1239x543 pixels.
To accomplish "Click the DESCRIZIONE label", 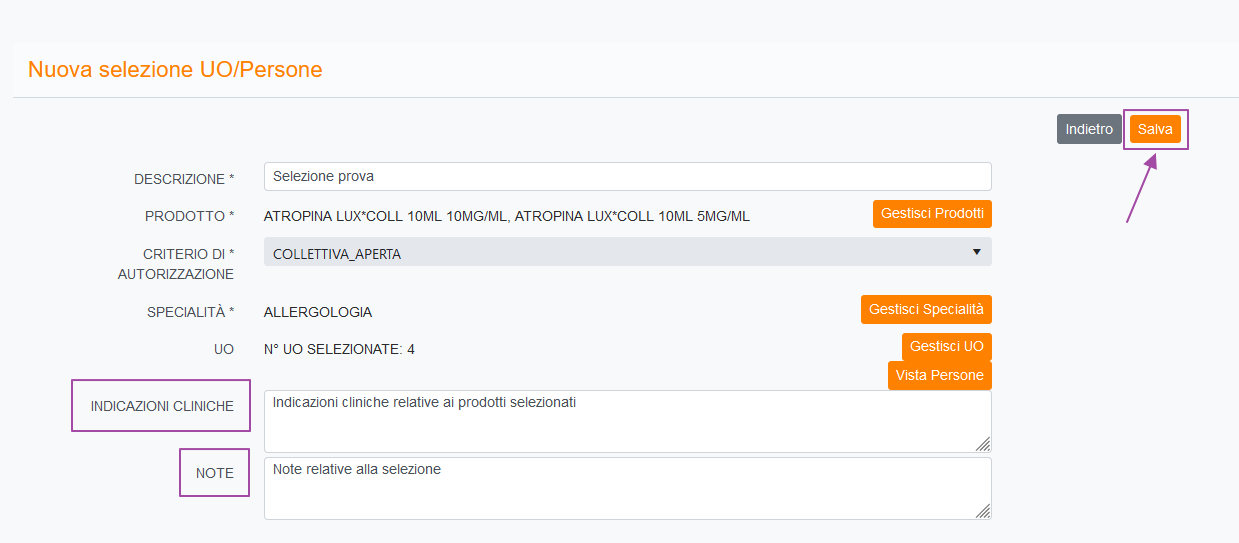I will click(x=184, y=179).
